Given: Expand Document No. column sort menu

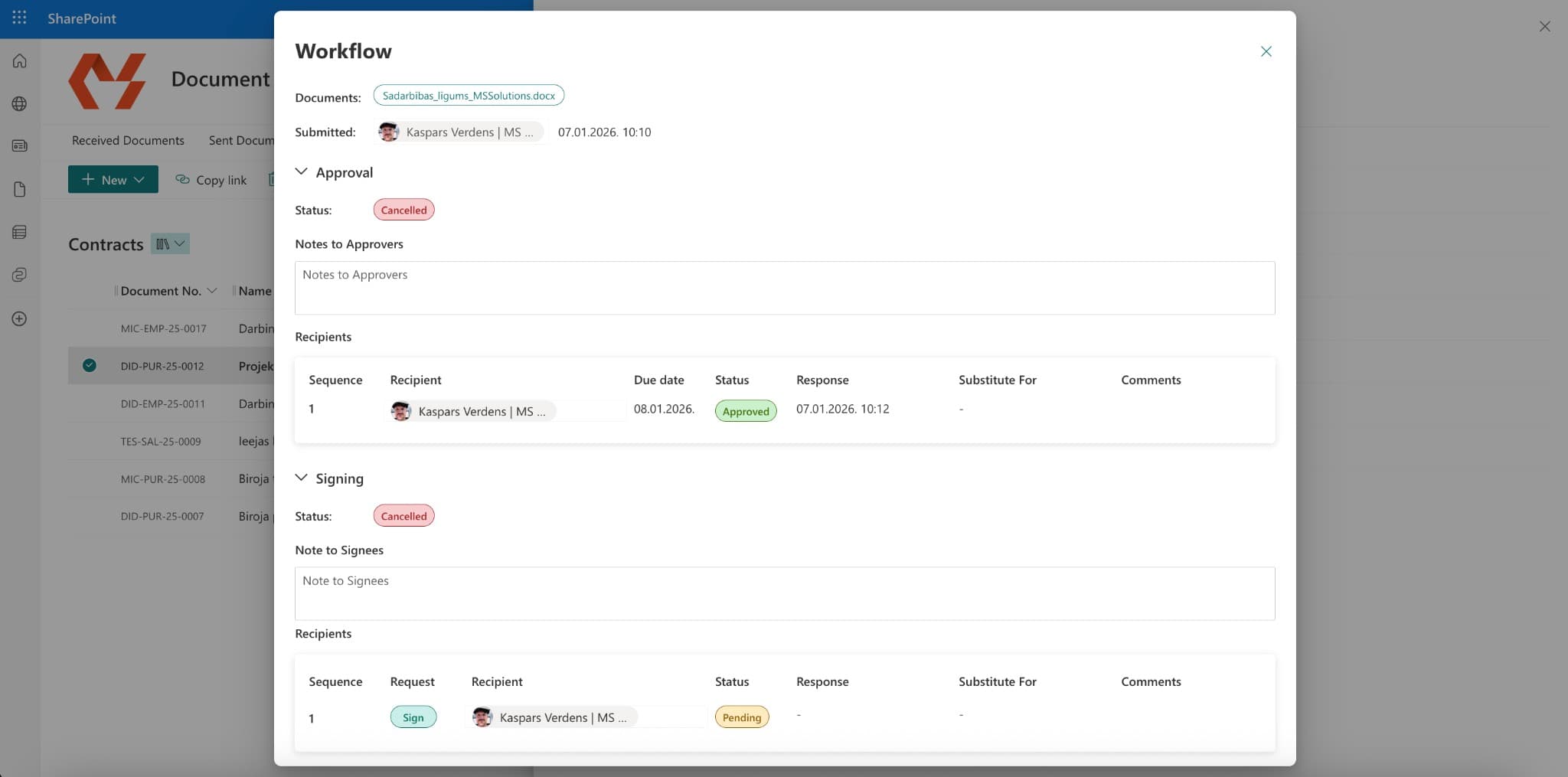Looking at the screenshot, I should 212,291.
